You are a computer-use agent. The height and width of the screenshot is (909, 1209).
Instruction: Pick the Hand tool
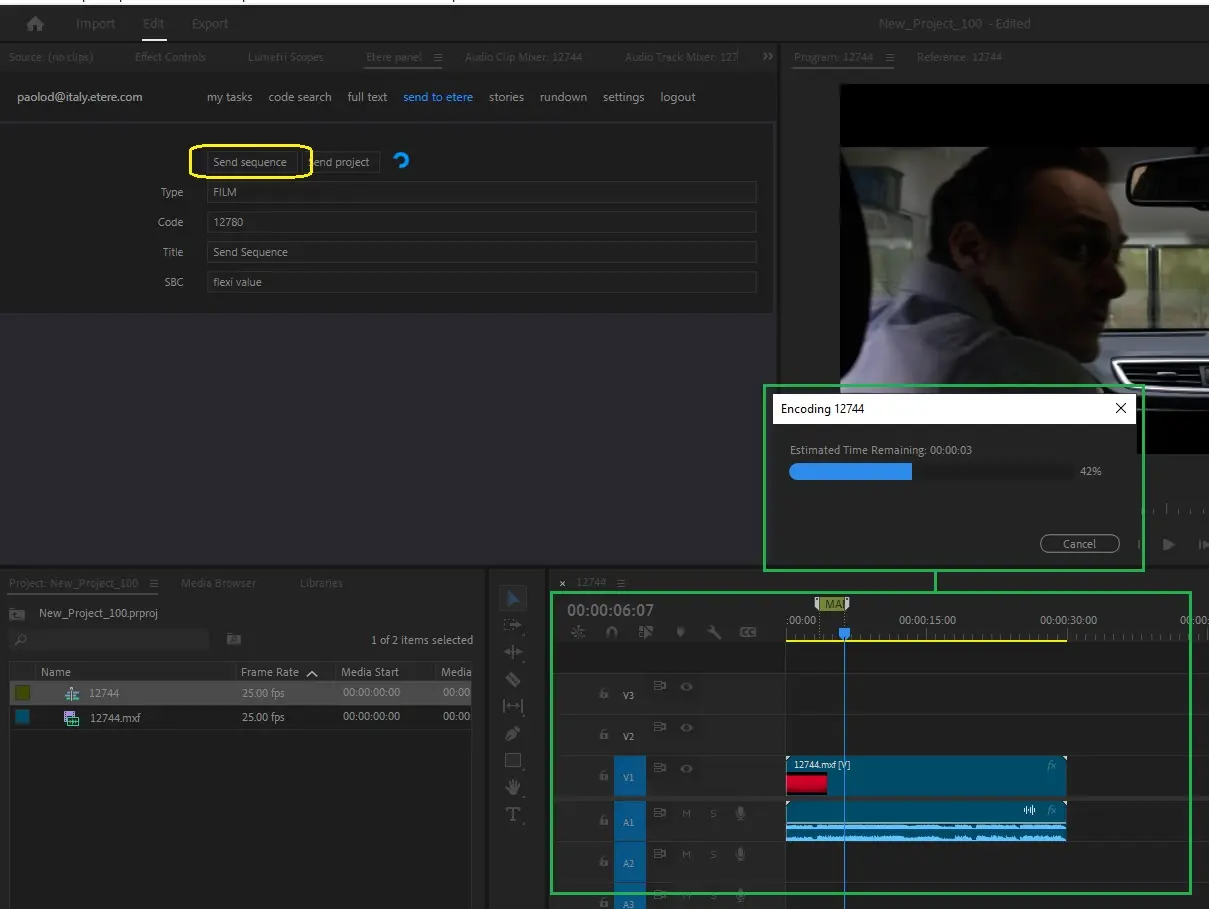click(x=513, y=787)
